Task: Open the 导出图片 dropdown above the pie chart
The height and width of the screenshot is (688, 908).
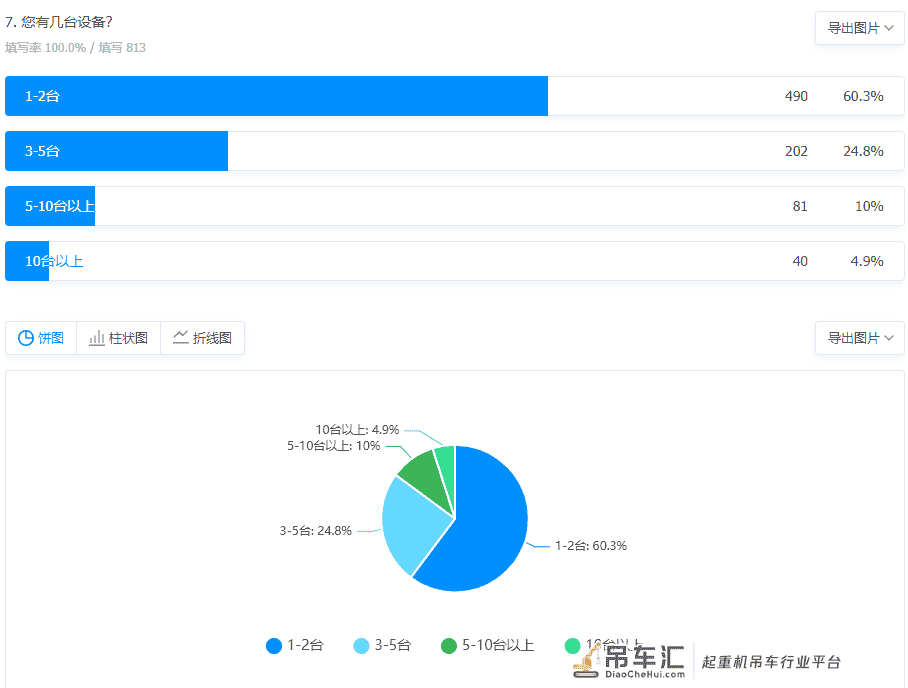Action: (x=859, y=338)
